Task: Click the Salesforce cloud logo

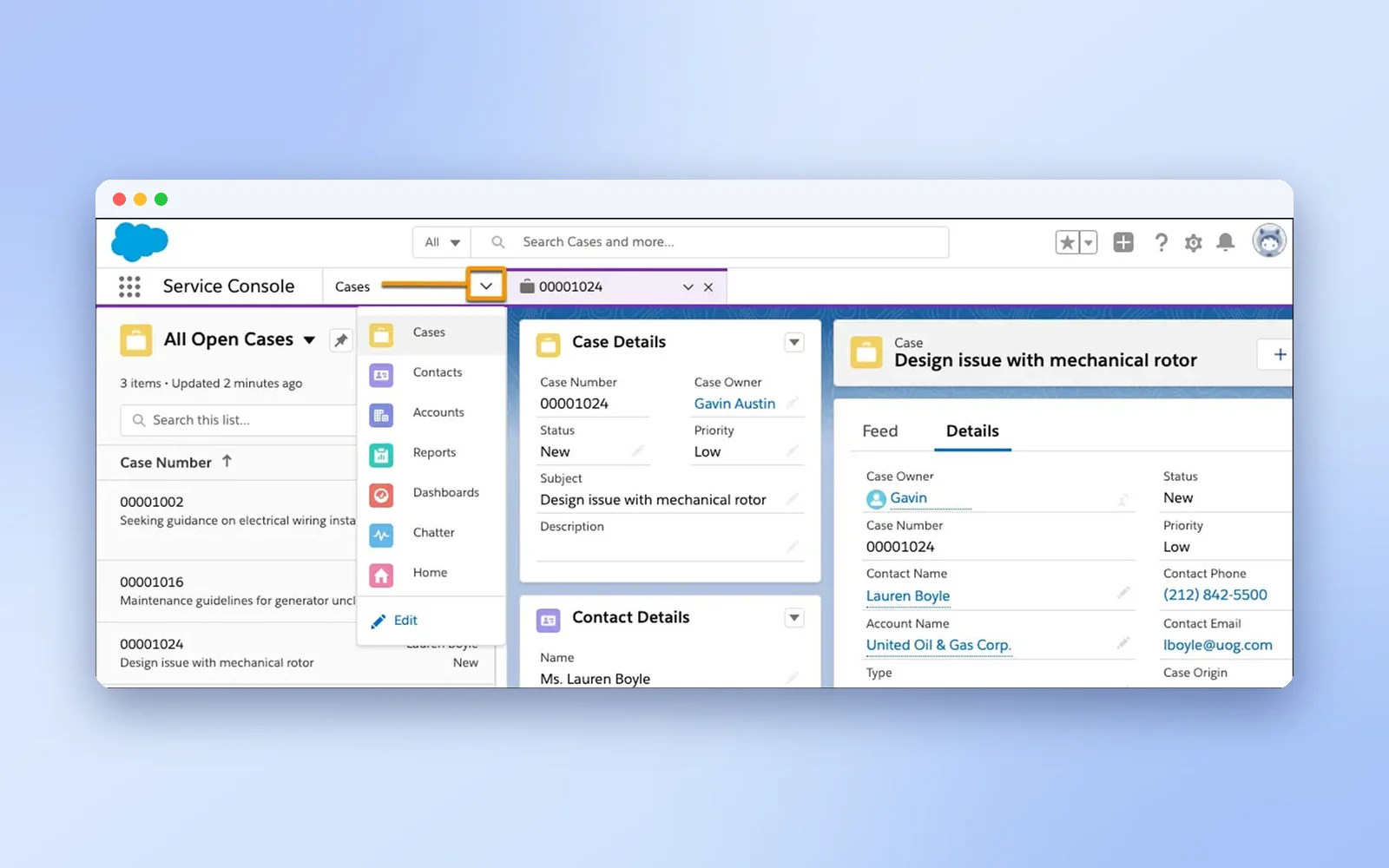Action: 140,241
